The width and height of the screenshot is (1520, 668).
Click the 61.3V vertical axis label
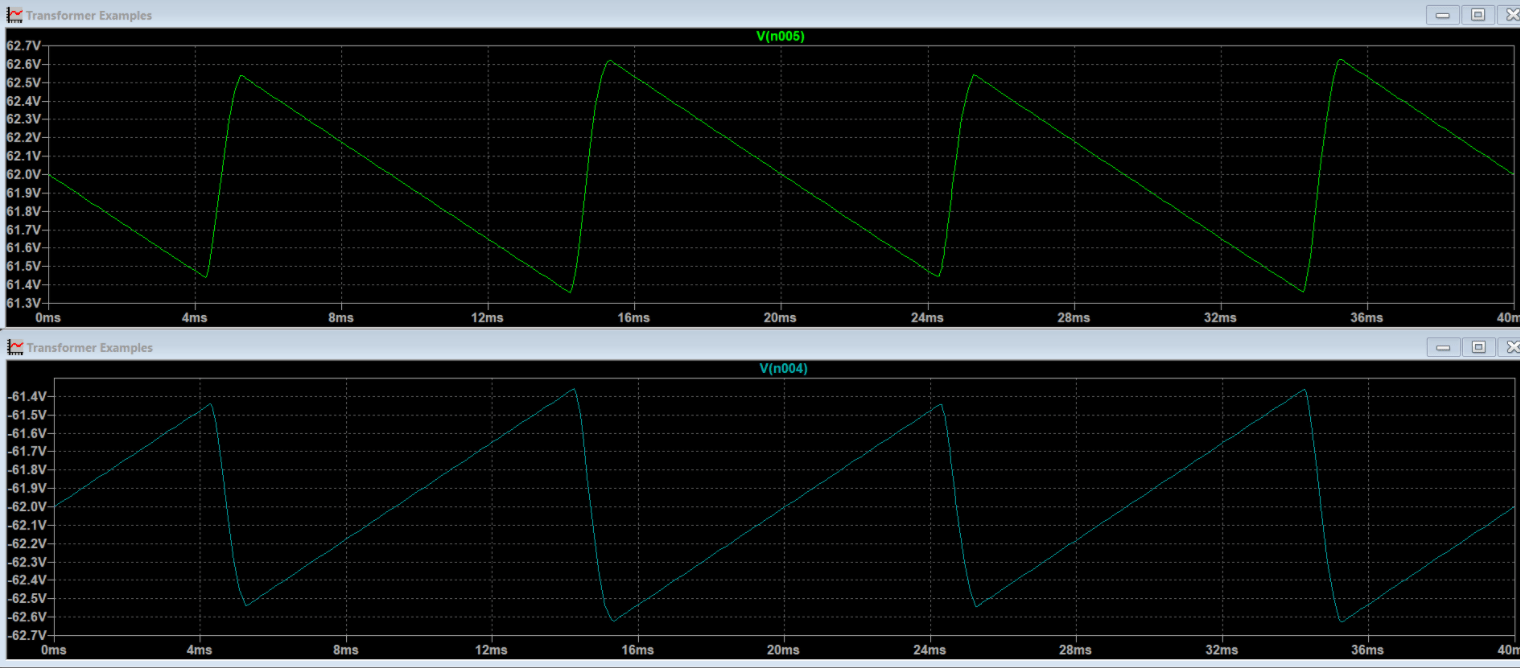click(23, 303)
